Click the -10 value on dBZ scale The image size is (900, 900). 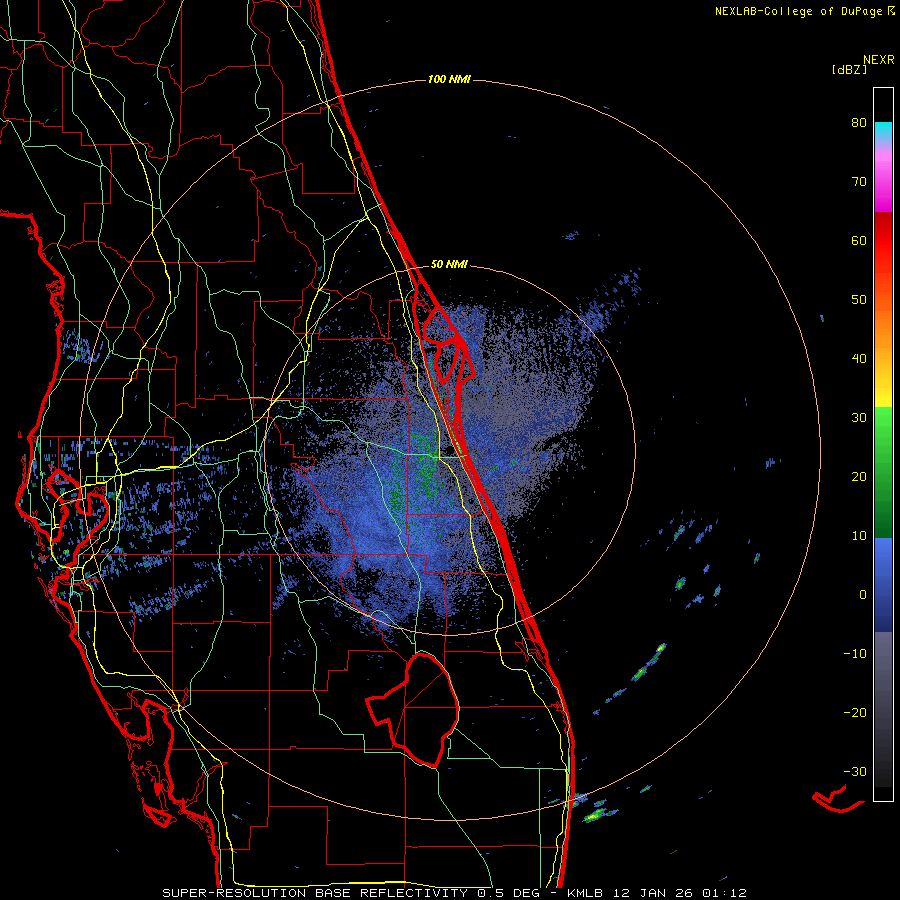tap(855, 654)
